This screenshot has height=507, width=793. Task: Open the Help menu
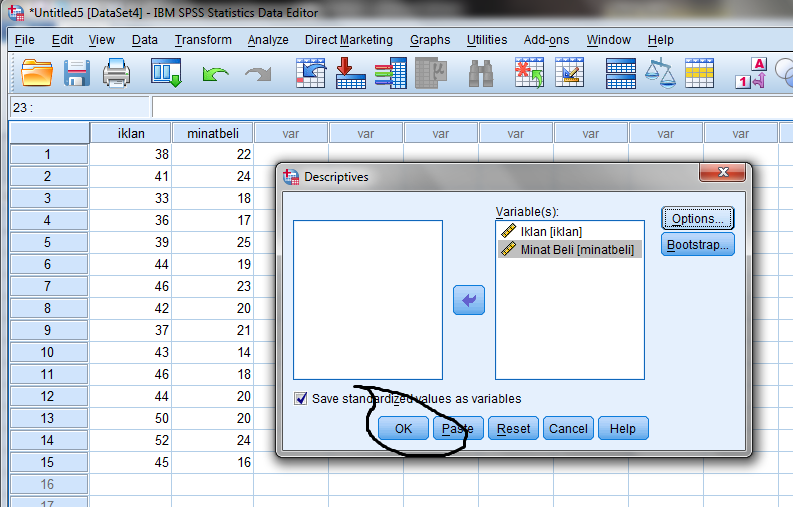point(660,39)
